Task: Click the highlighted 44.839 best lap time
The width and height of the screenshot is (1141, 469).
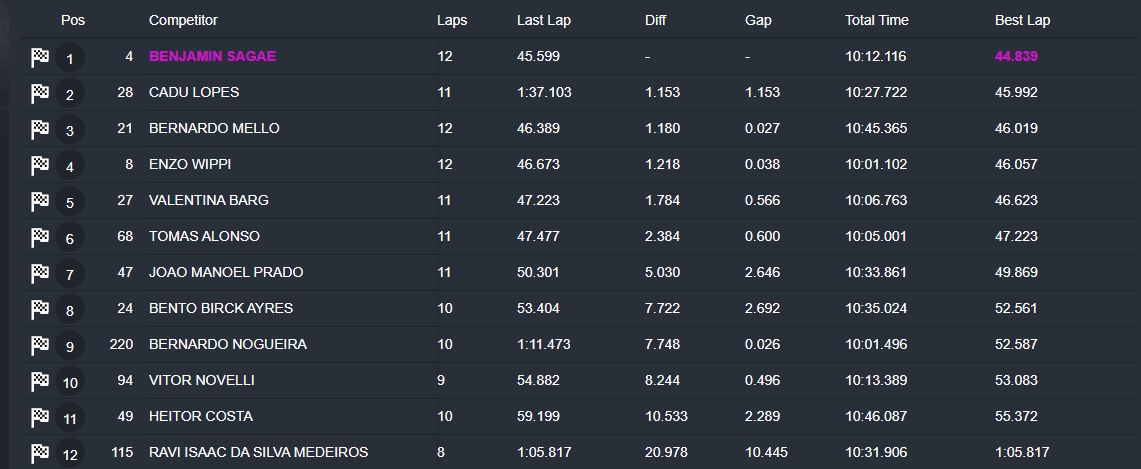Action: coord(1016,56)
